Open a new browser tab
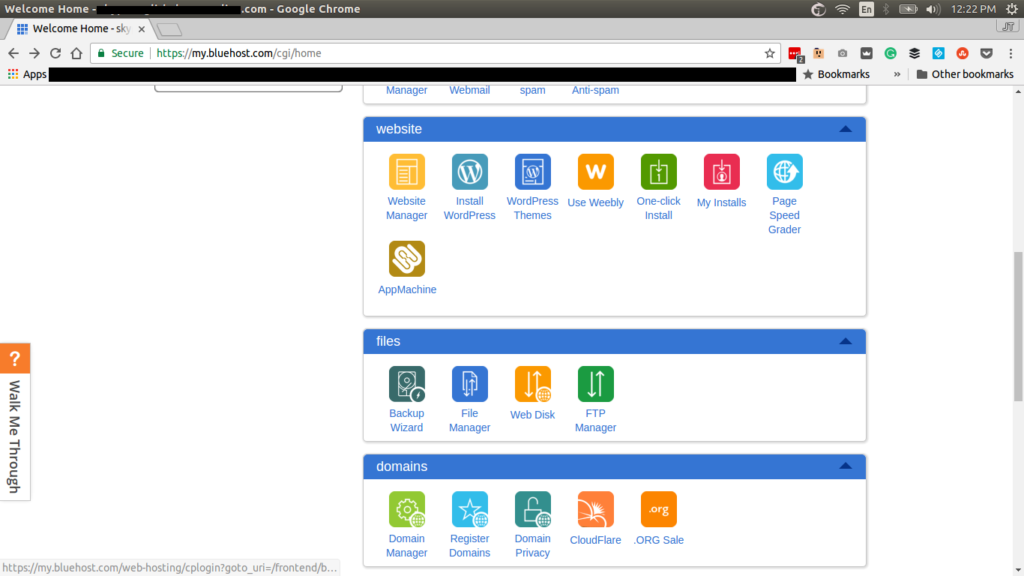 [x=169, y=29]
